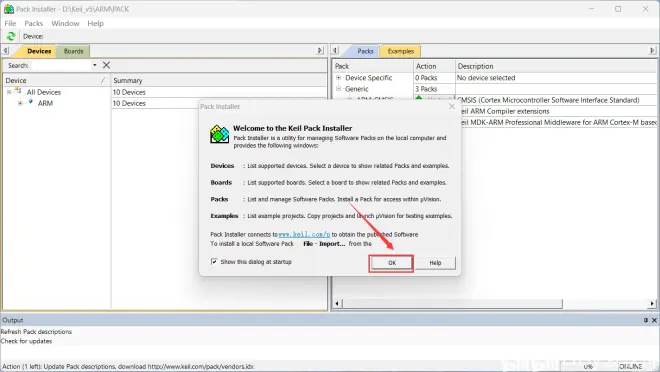Click right scroll arrow of Devices pane tabs
Screen dimensions: 660x372
coord(320,51)
